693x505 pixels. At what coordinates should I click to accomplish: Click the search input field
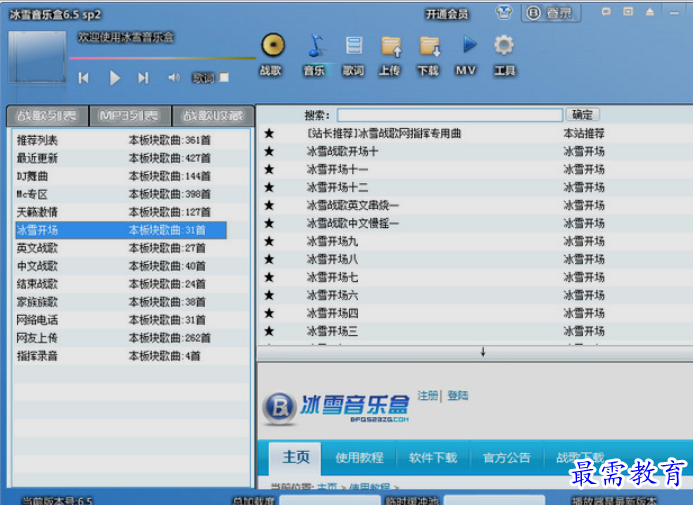click(x=450, y=115)
